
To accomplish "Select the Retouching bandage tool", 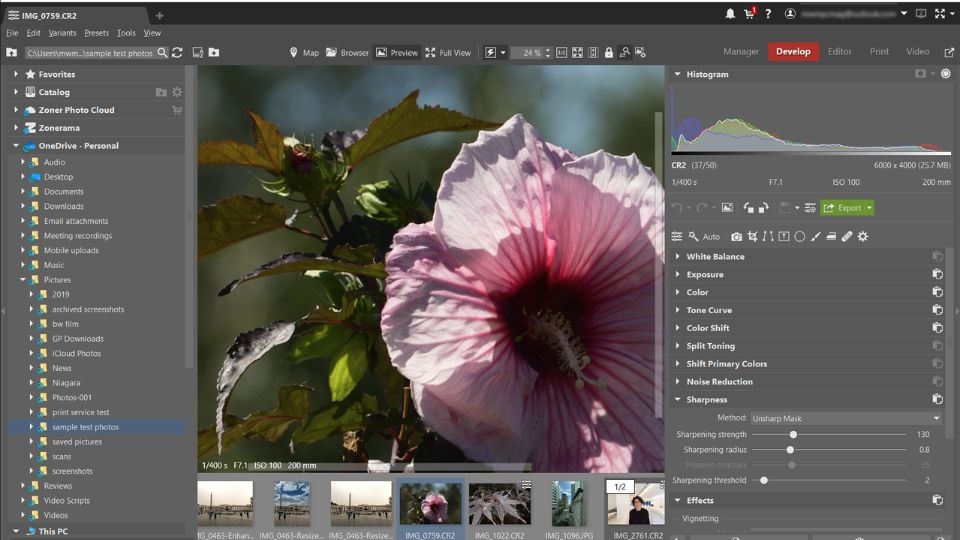I will (x=847, y=236).
